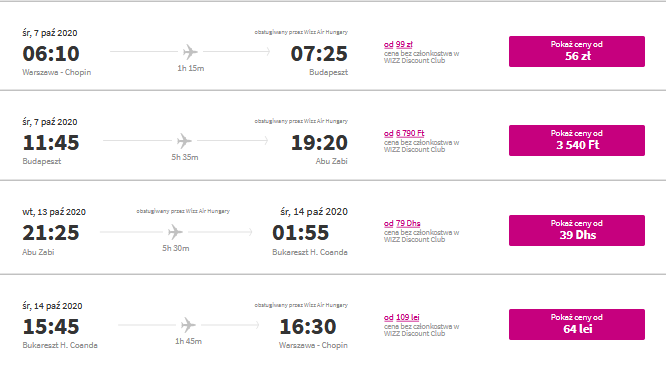The height and width of the screenshot is (366, 666).
Task: Show prices from 64 lei
Action: 577,324
